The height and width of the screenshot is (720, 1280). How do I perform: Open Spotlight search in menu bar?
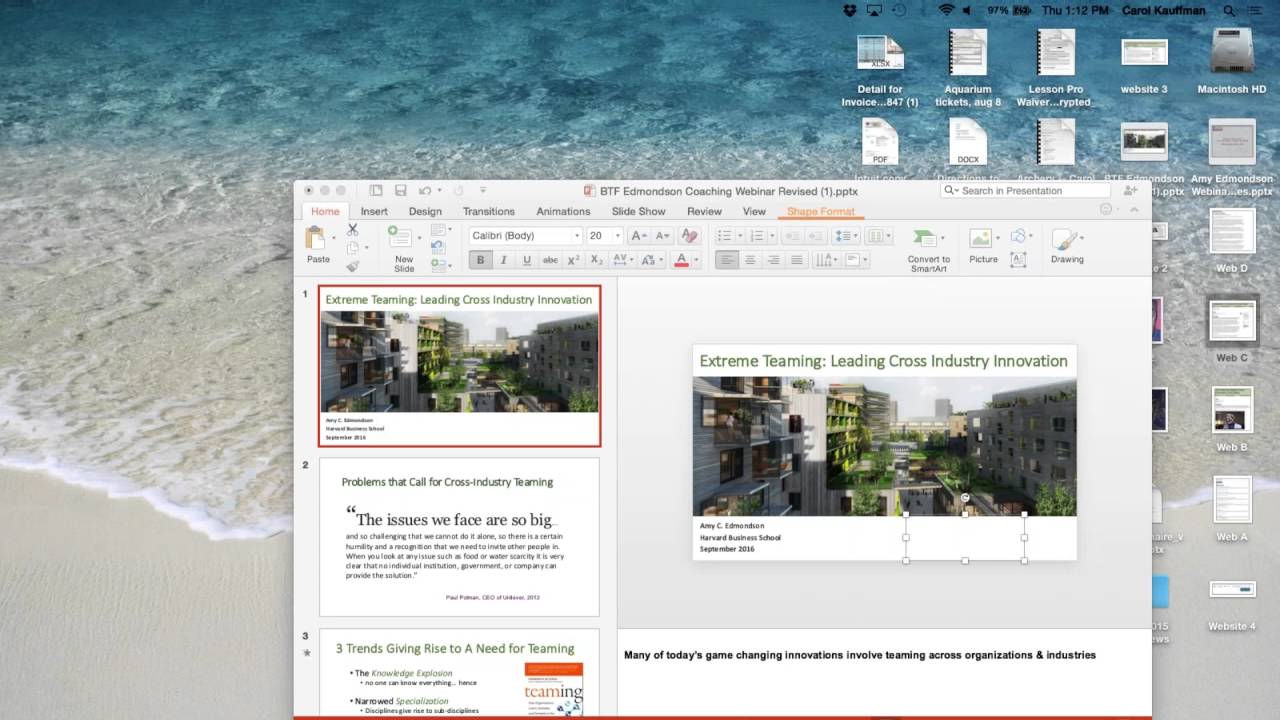(x=1229, y=10)
